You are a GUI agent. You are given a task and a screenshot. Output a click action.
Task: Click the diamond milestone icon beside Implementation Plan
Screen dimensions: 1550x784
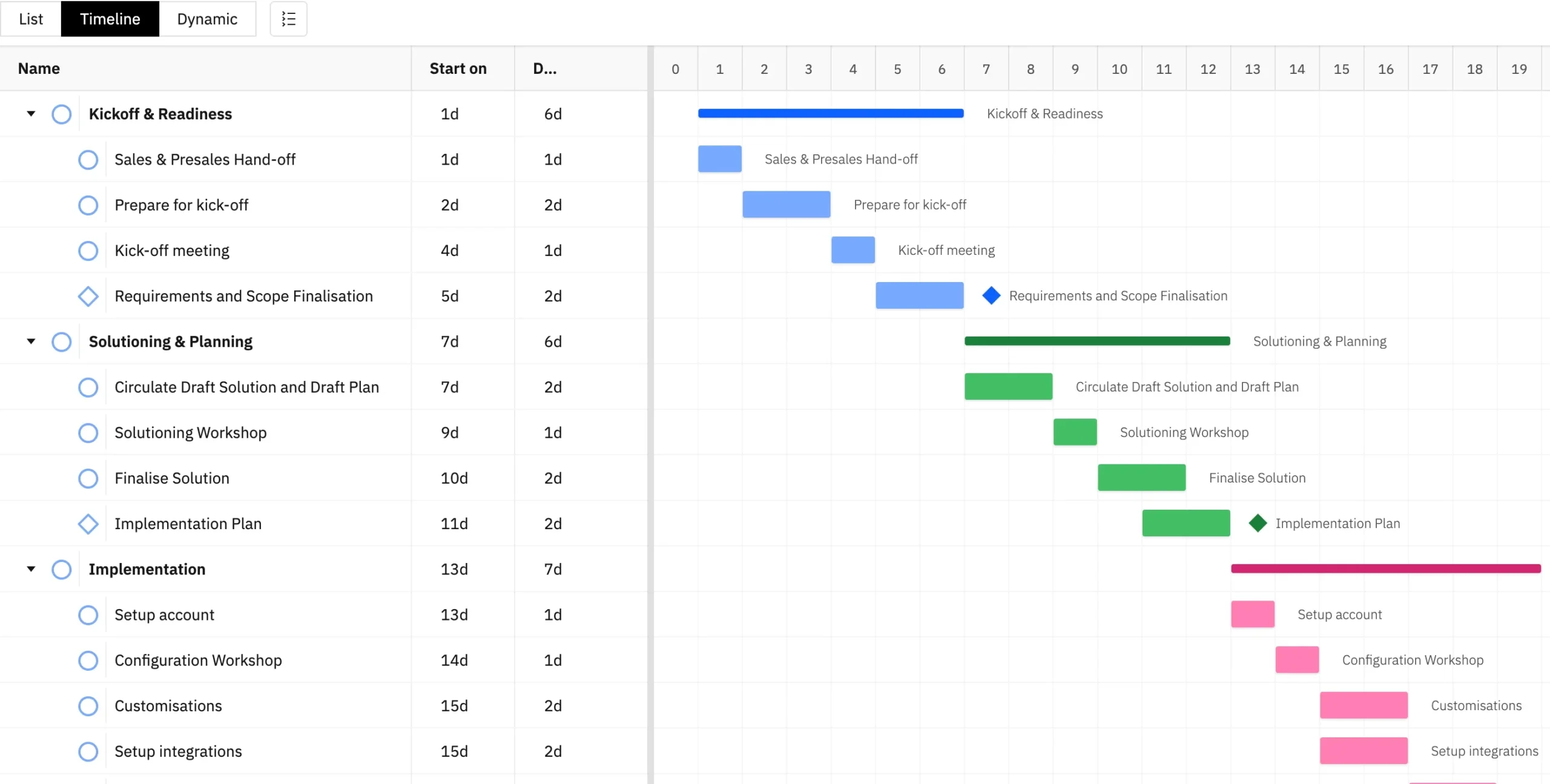click(88, 524)
